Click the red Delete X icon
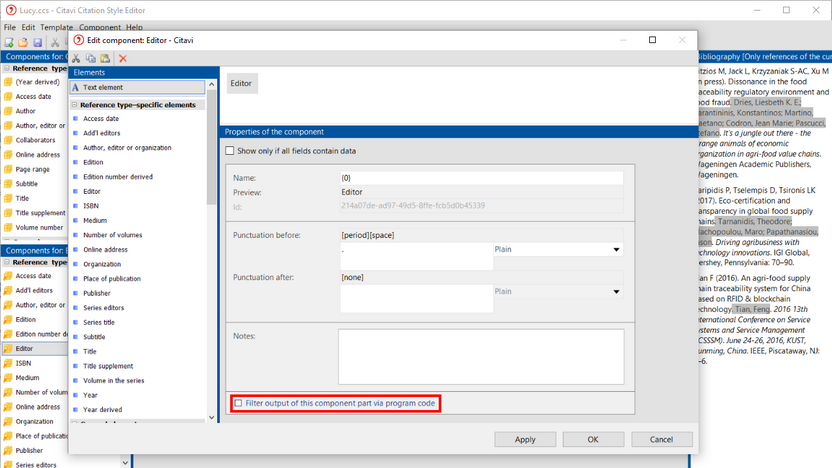Viewport: 832px width, 468px height. pyautogui.click(x=123, y=58)
